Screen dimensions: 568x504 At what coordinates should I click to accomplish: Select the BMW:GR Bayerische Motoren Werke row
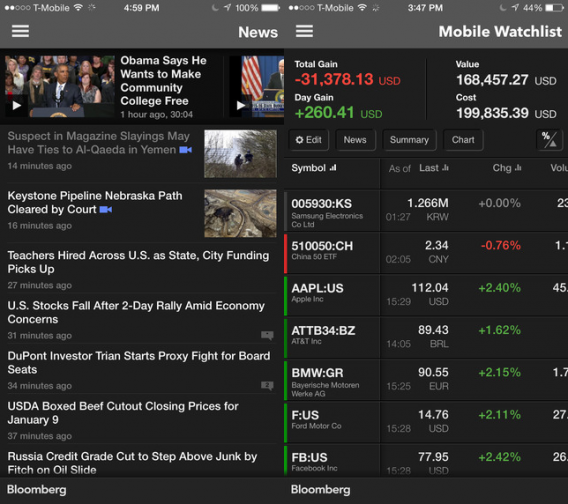426,380
